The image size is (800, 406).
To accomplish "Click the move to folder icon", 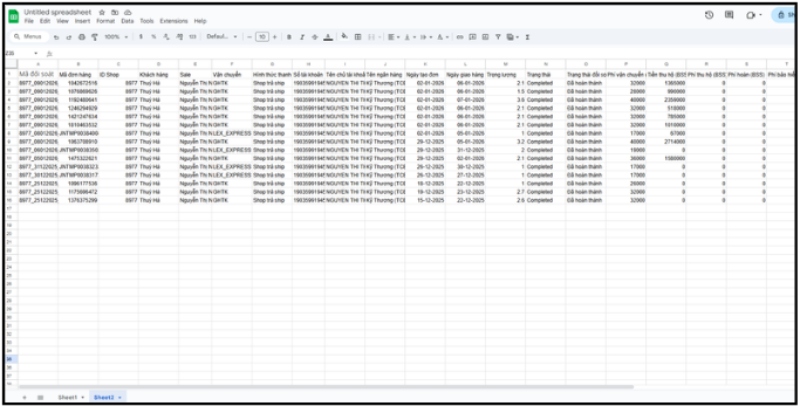I will [x=115, y=12].
